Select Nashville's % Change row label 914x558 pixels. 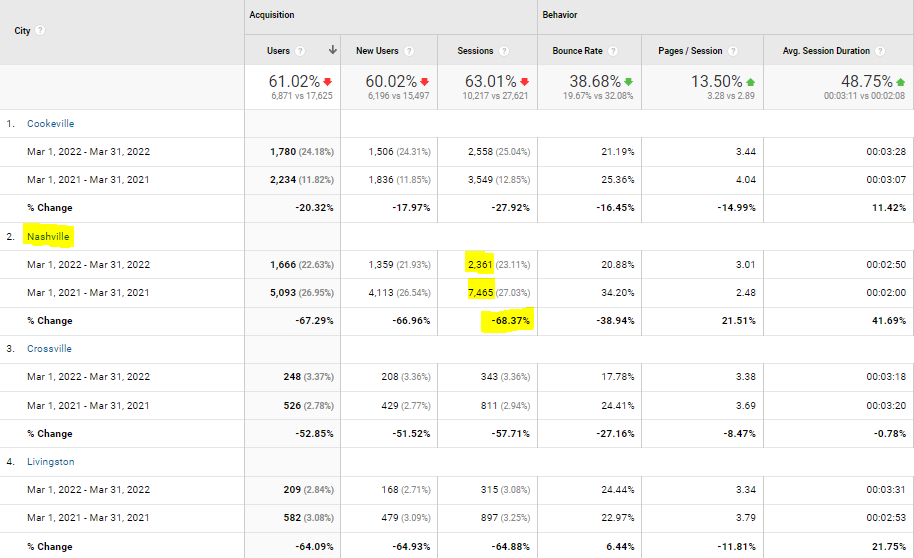(50, 321)
